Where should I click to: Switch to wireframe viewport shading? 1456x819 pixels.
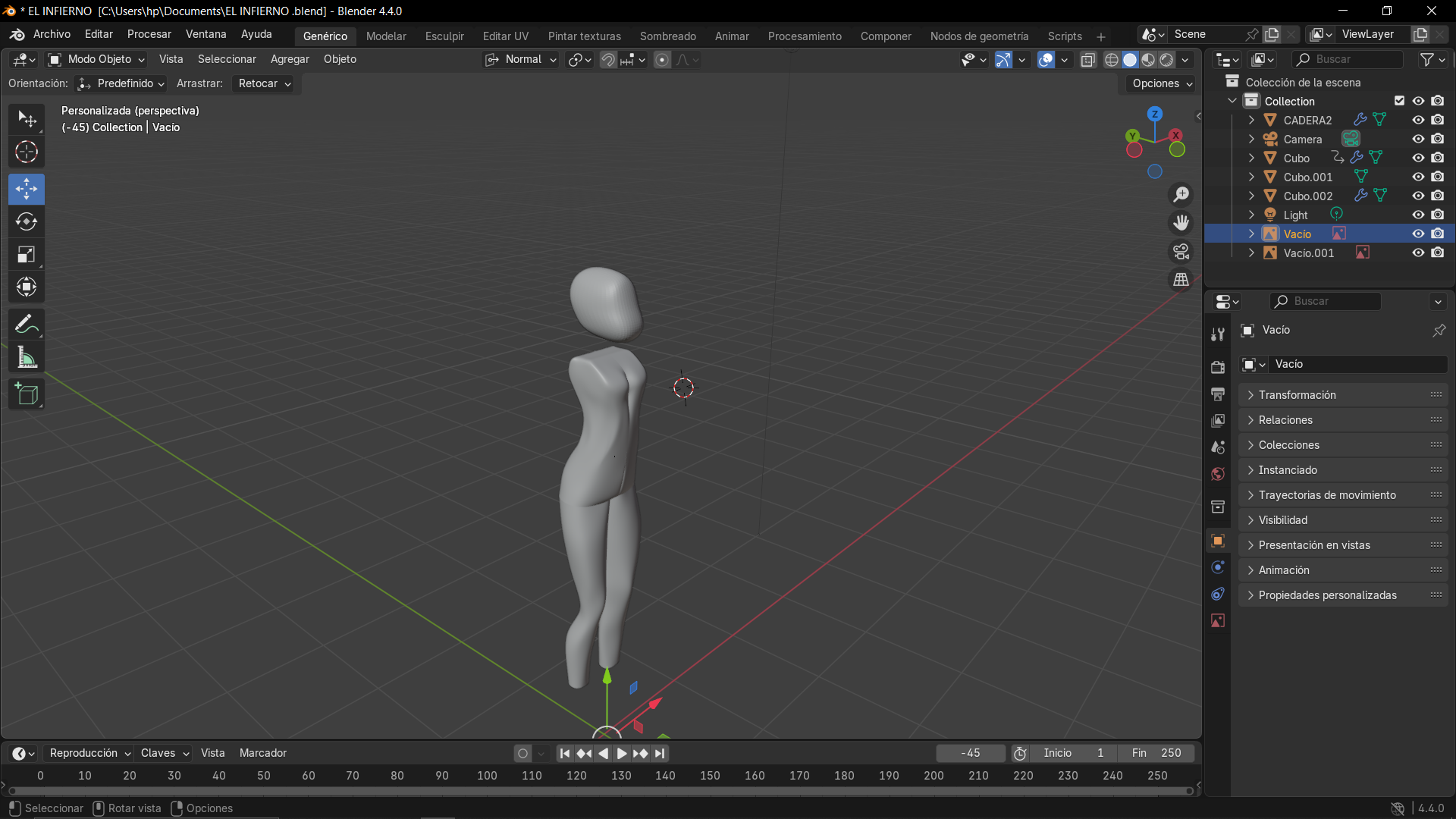click(x=1112, y=60)
